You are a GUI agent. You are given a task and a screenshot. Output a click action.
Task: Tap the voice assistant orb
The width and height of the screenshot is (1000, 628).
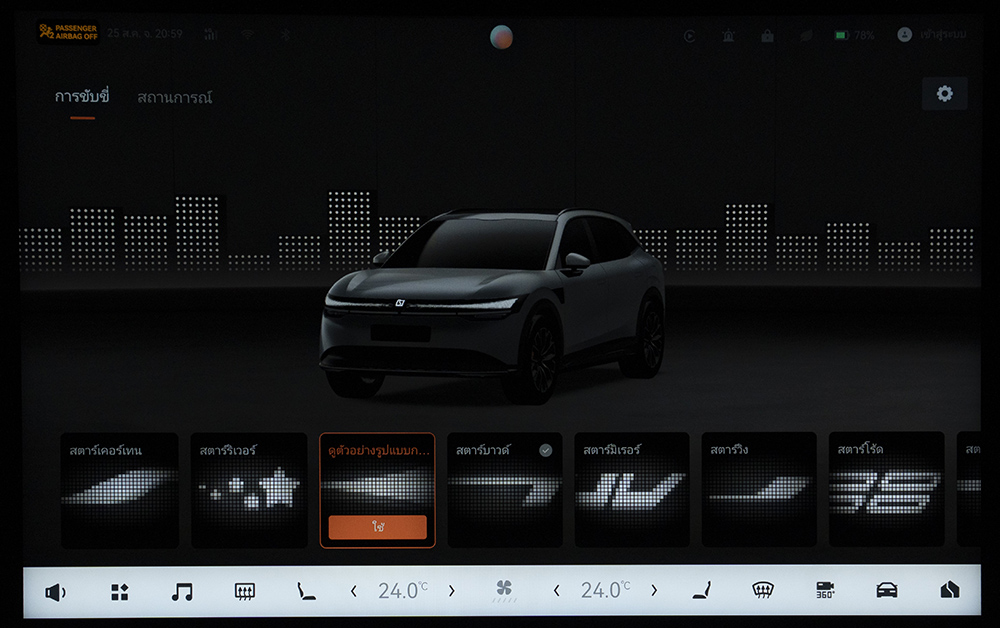501,37
